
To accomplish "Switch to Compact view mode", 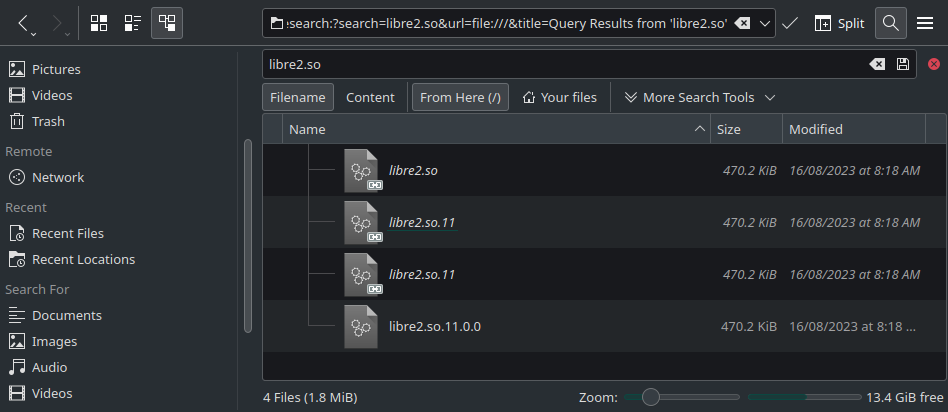I will tap(132, 24).
